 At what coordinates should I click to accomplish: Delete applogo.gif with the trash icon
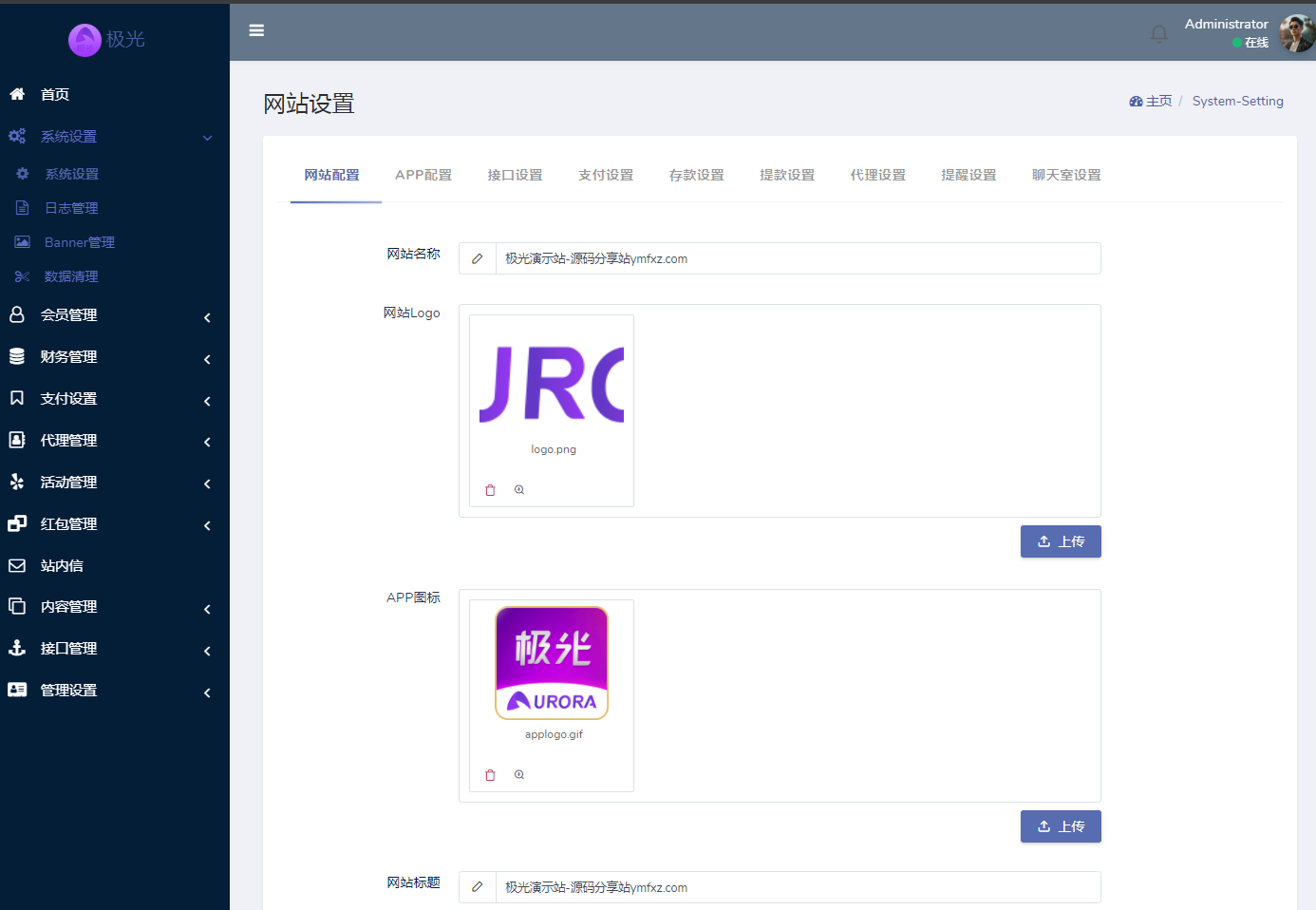click(x=490, y=774)
